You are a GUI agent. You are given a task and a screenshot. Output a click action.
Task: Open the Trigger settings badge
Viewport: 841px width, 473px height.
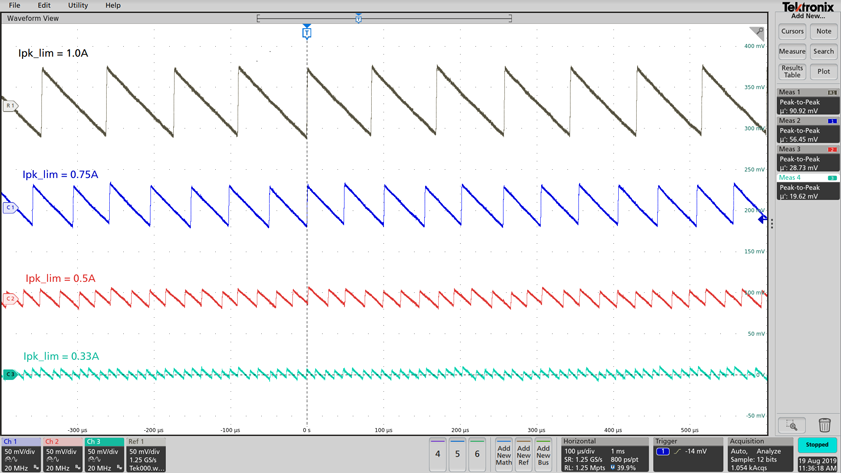tap(687, 454)
